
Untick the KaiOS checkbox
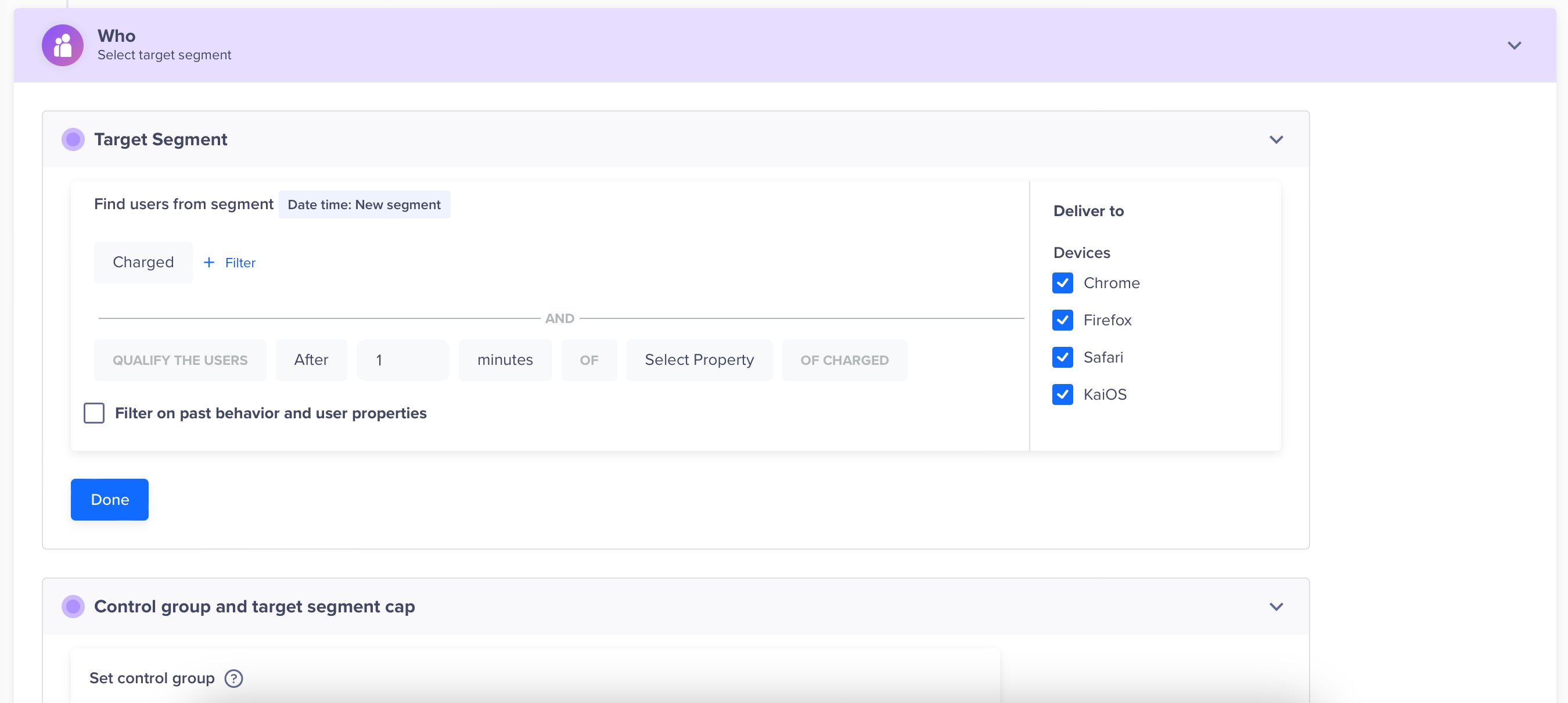pos(1062,394)
